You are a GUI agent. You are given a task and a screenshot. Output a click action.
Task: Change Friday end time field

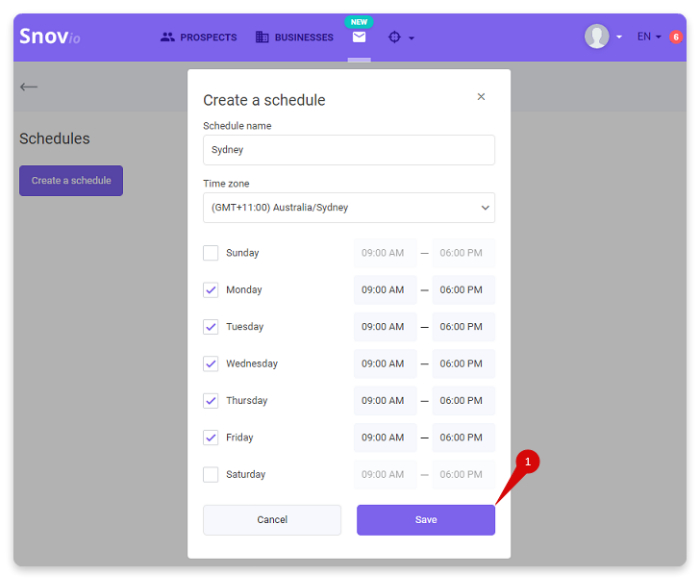click(463, 437)
